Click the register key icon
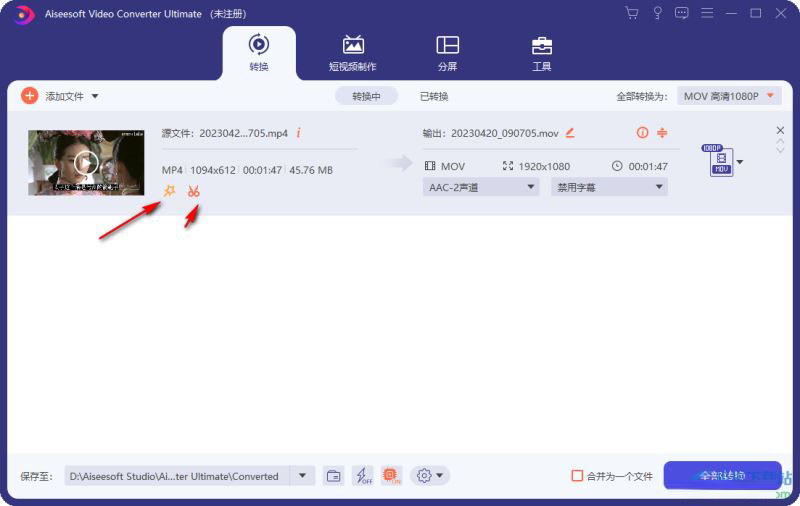This screenshot has height=506, width=800. coord(657,13)
